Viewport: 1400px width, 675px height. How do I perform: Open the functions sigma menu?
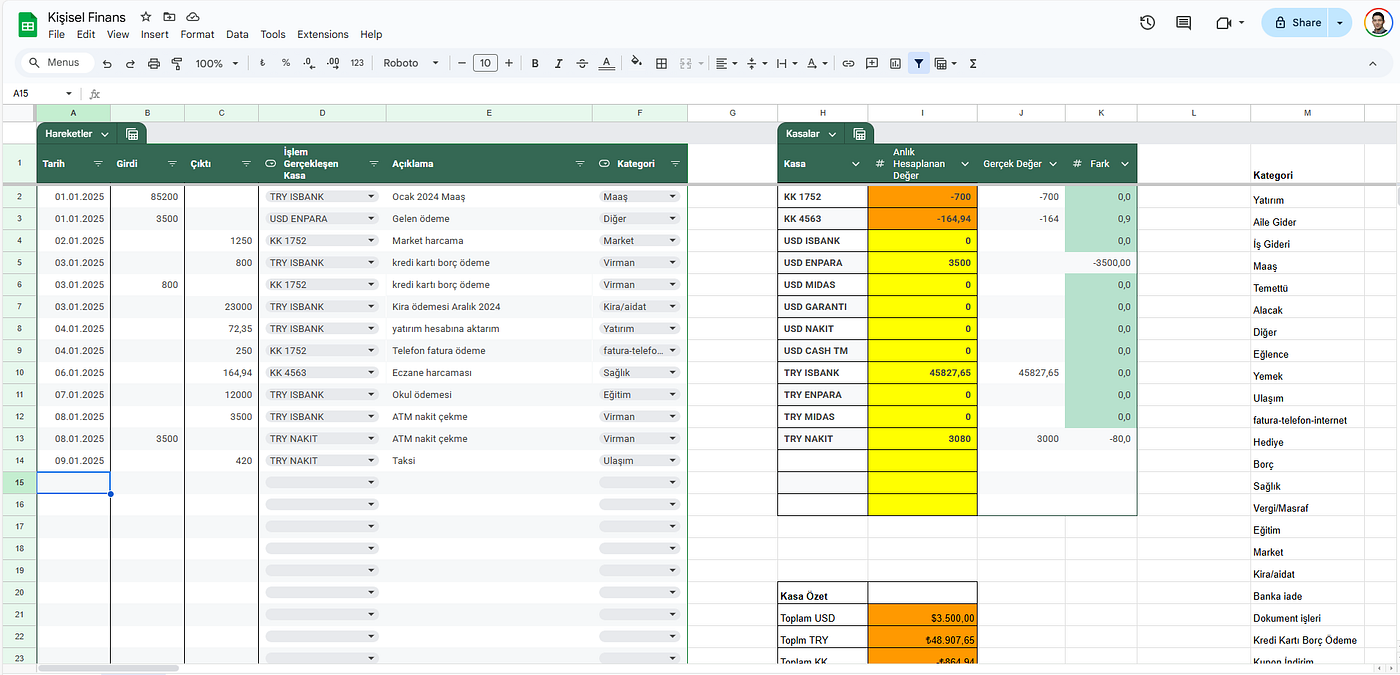(973, 63)
